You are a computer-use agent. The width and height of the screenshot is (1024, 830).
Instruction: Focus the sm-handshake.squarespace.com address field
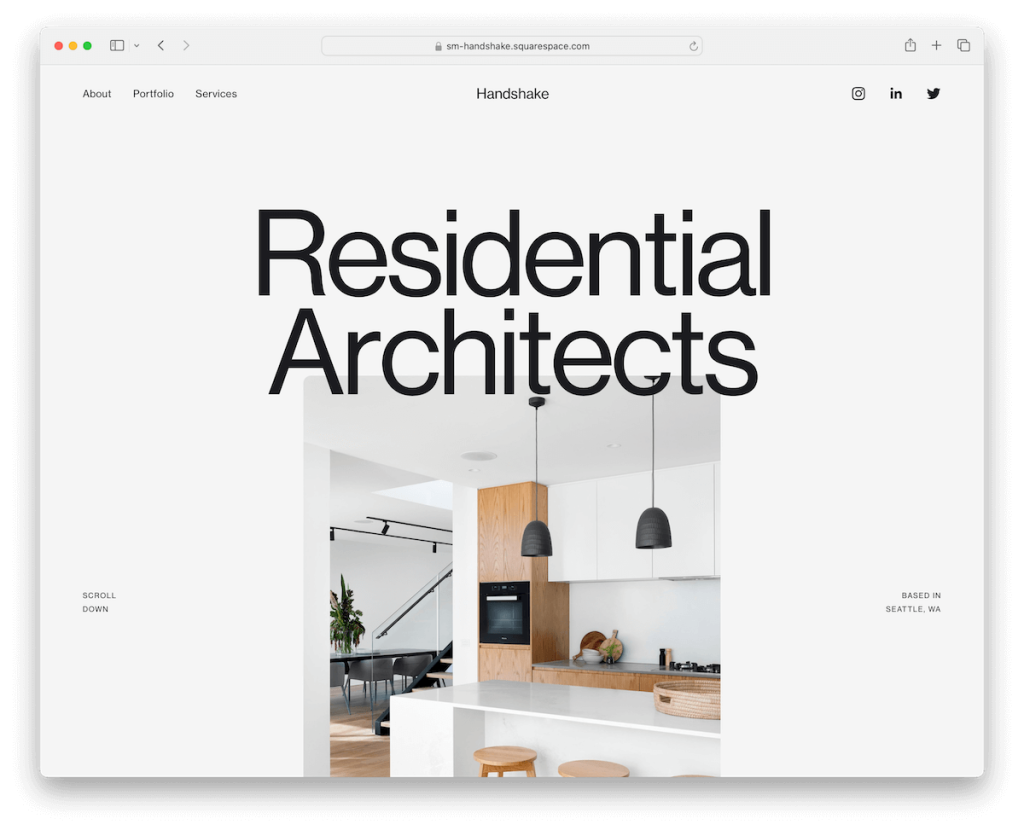[x=511, y=46]
